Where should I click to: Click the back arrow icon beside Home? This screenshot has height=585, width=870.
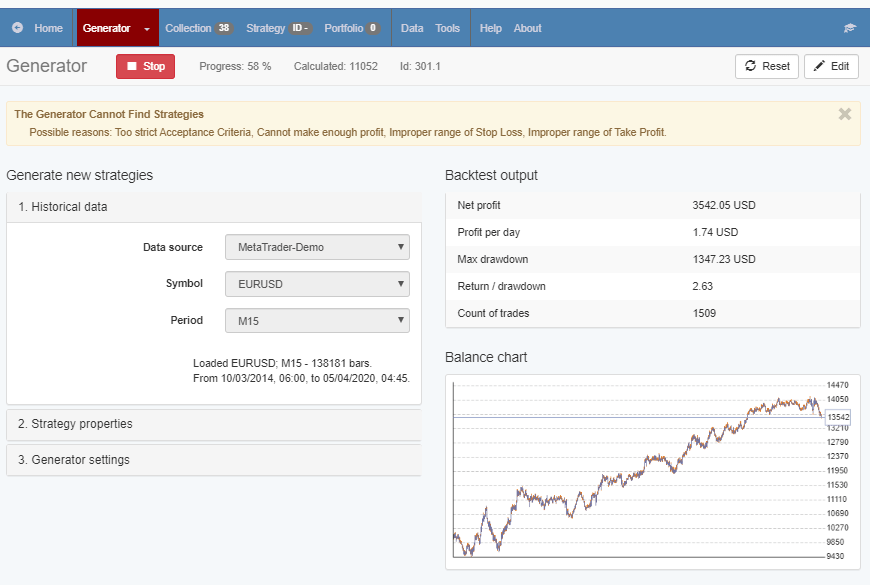18,28
